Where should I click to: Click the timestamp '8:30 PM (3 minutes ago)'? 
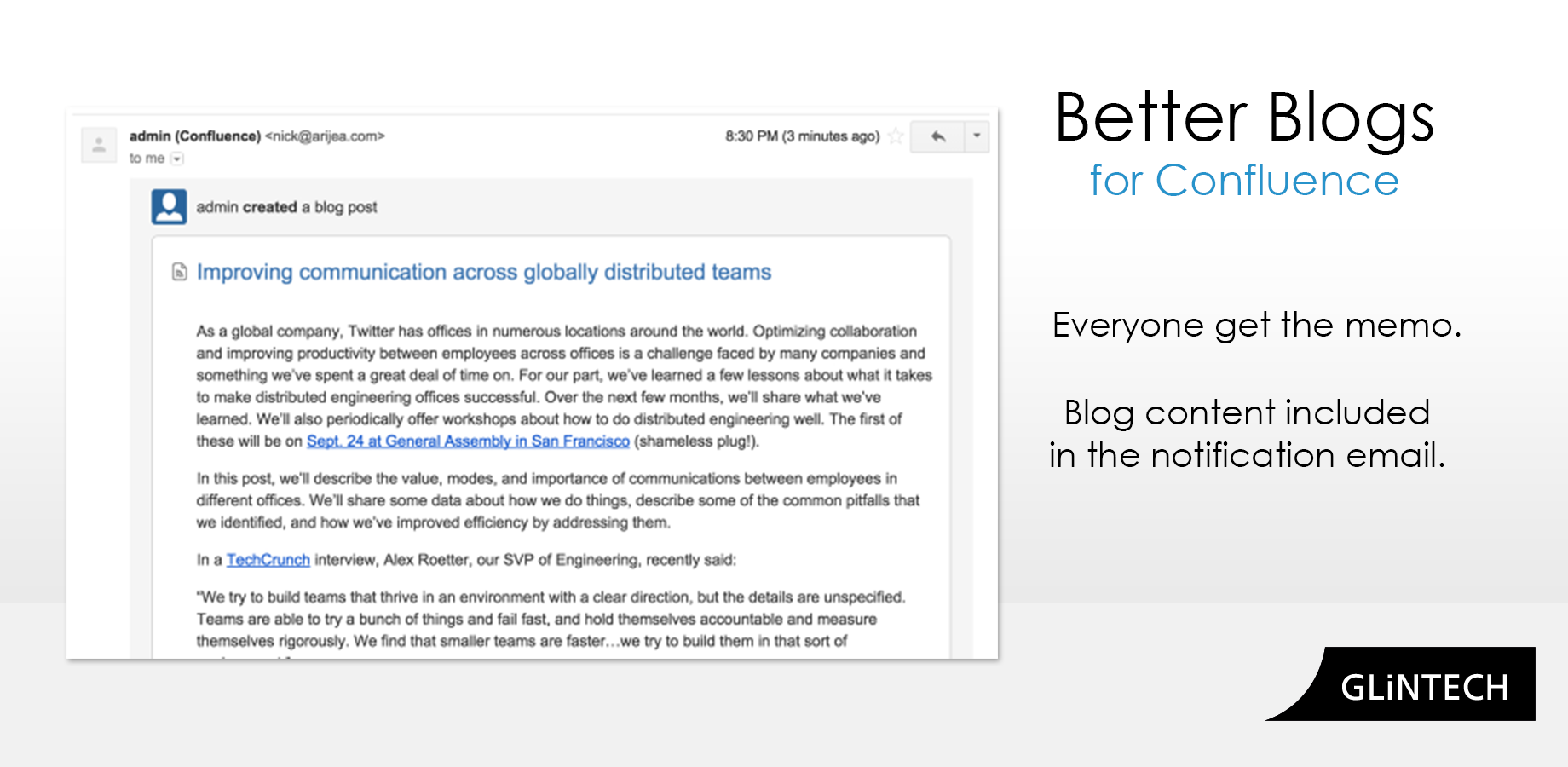[x=802, y=136]
